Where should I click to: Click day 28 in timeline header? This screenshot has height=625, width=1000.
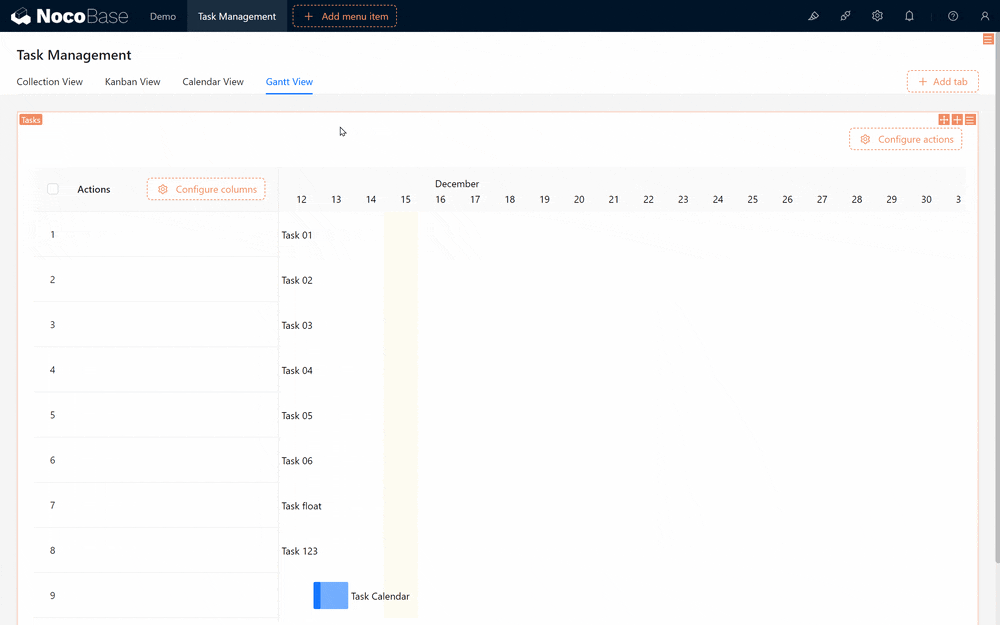pos(857,200)
